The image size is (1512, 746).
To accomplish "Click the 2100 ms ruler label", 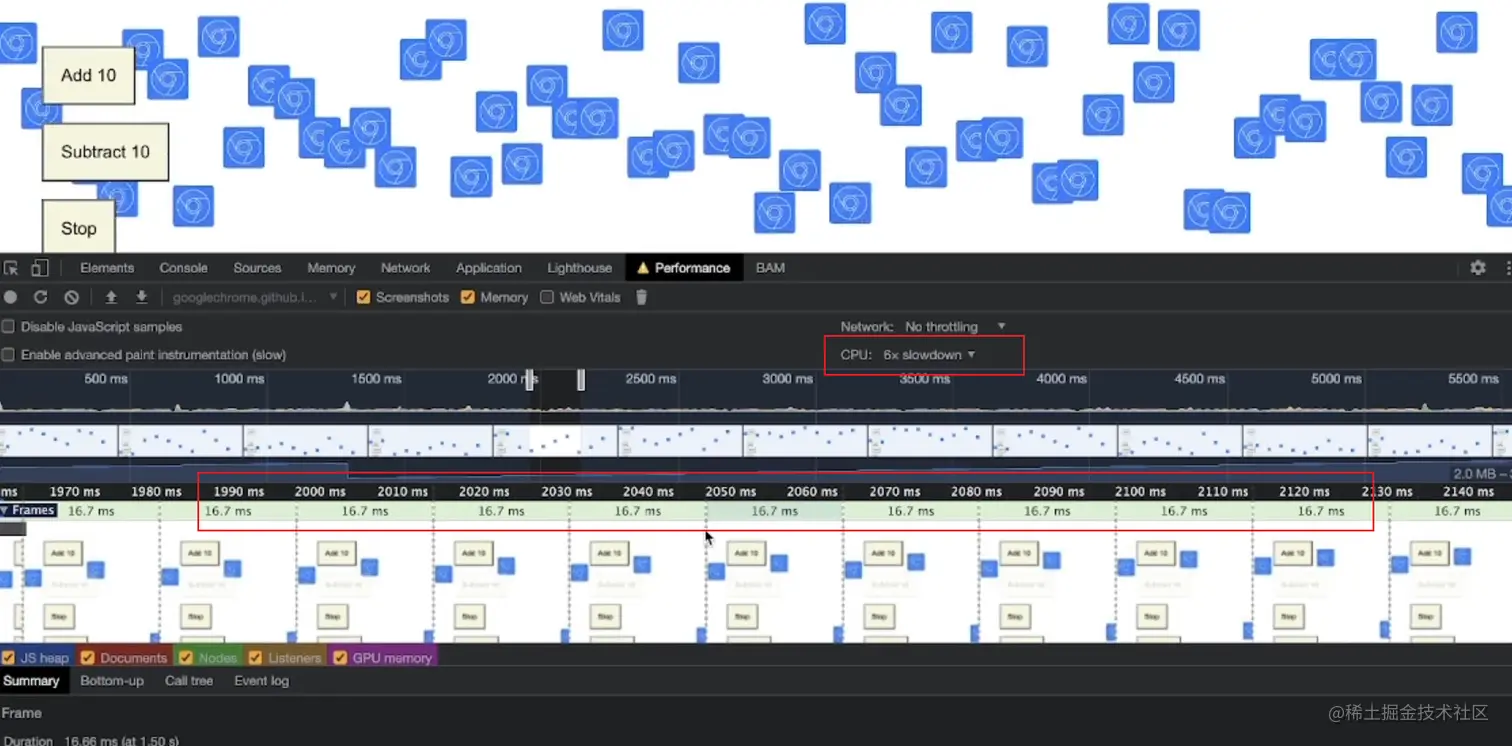I will [1140, 491].
